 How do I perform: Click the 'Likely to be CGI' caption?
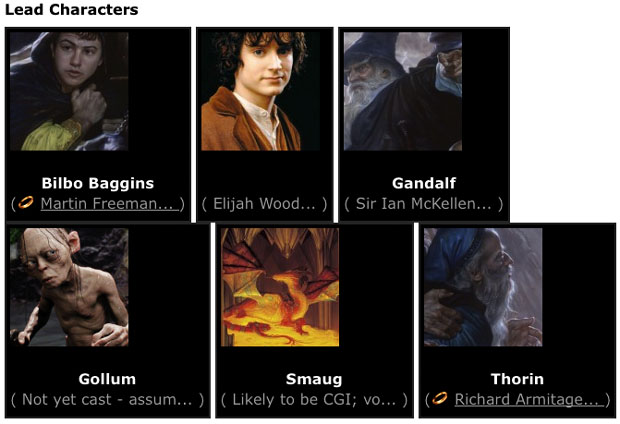314,399
